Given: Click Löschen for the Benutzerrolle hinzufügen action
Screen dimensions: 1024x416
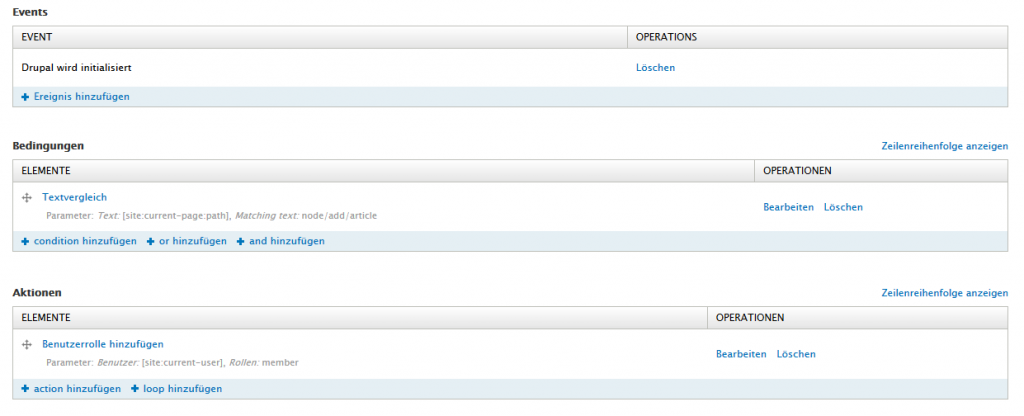Looking at the screenshot, I should point(796,354).
